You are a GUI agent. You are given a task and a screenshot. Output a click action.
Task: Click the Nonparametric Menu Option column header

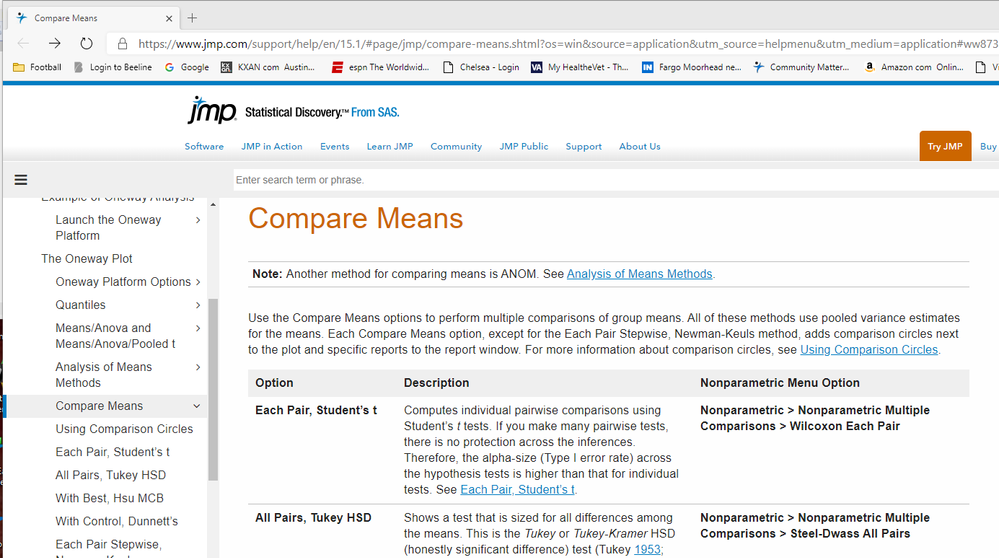pyautogui.click(x=780, y=383)
